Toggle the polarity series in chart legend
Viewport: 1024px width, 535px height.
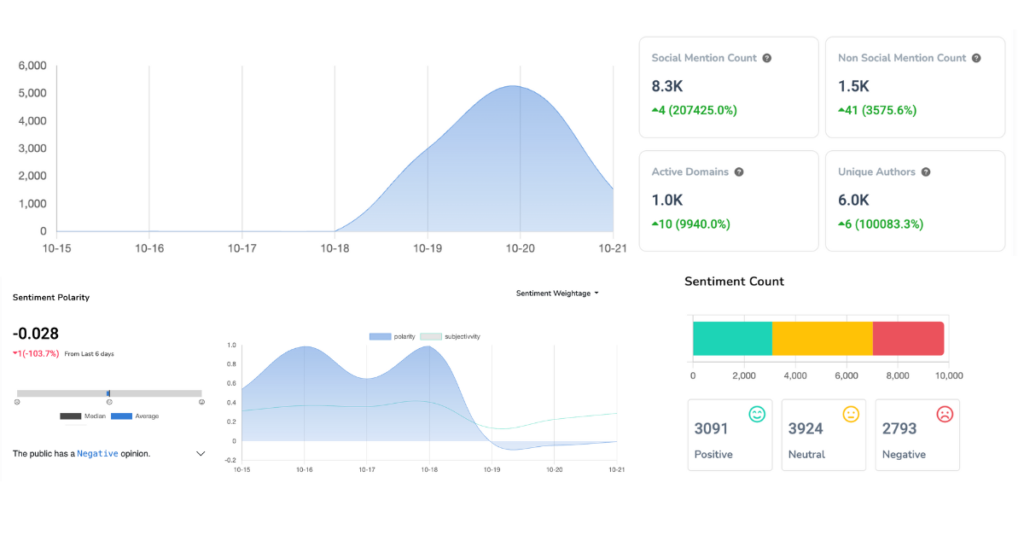tap(381, 337)
